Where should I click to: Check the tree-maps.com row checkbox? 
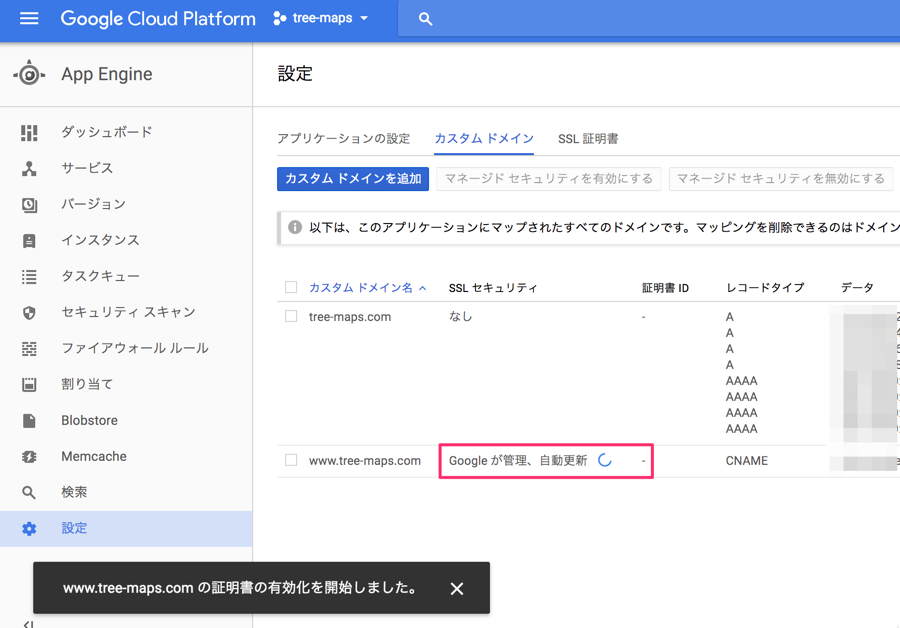coord(291,316)
